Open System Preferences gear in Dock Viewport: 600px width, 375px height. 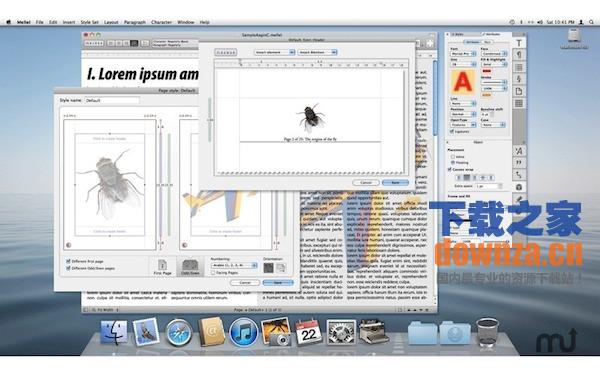coord(341,332)
